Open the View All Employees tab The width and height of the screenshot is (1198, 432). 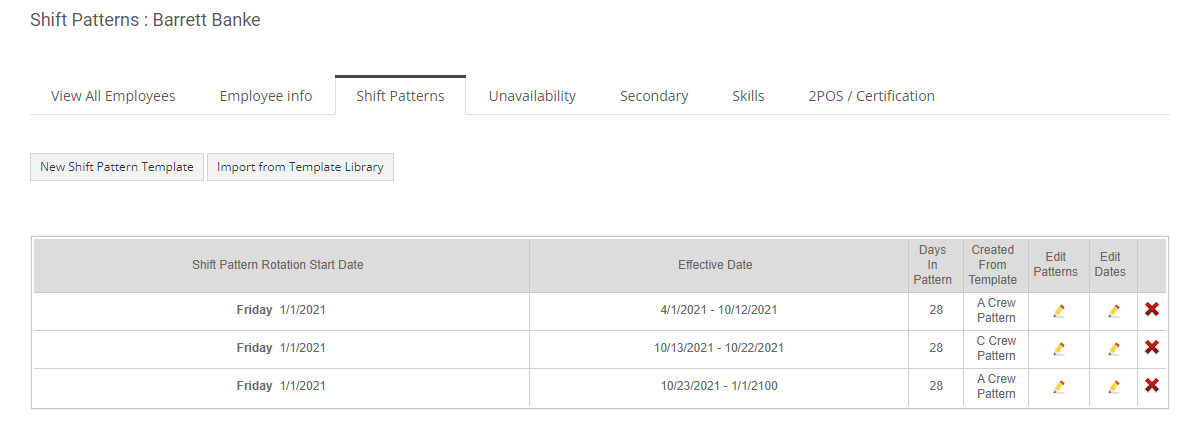point(113,96)
